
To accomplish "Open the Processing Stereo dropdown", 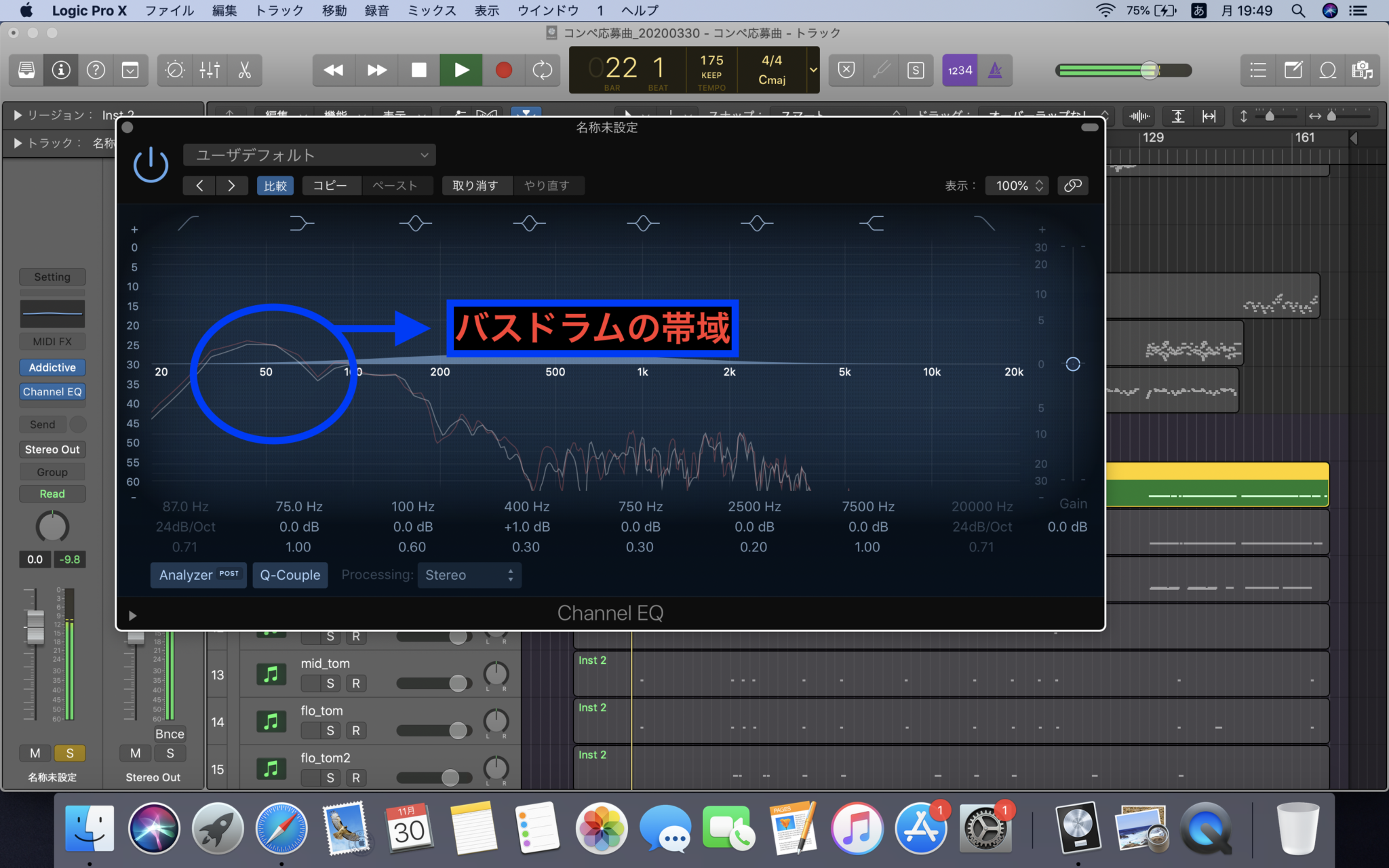I will coord(469,575).
